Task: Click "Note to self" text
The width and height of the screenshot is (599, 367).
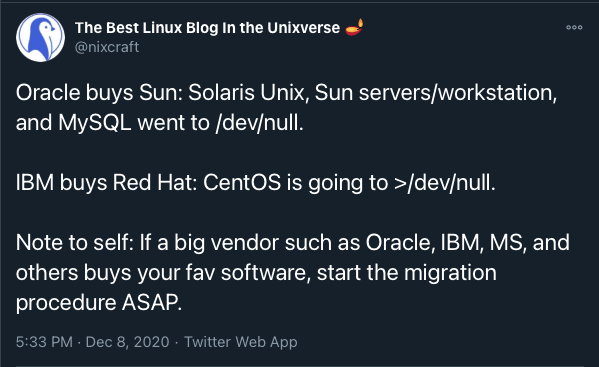Action: [x=72, y=243]
